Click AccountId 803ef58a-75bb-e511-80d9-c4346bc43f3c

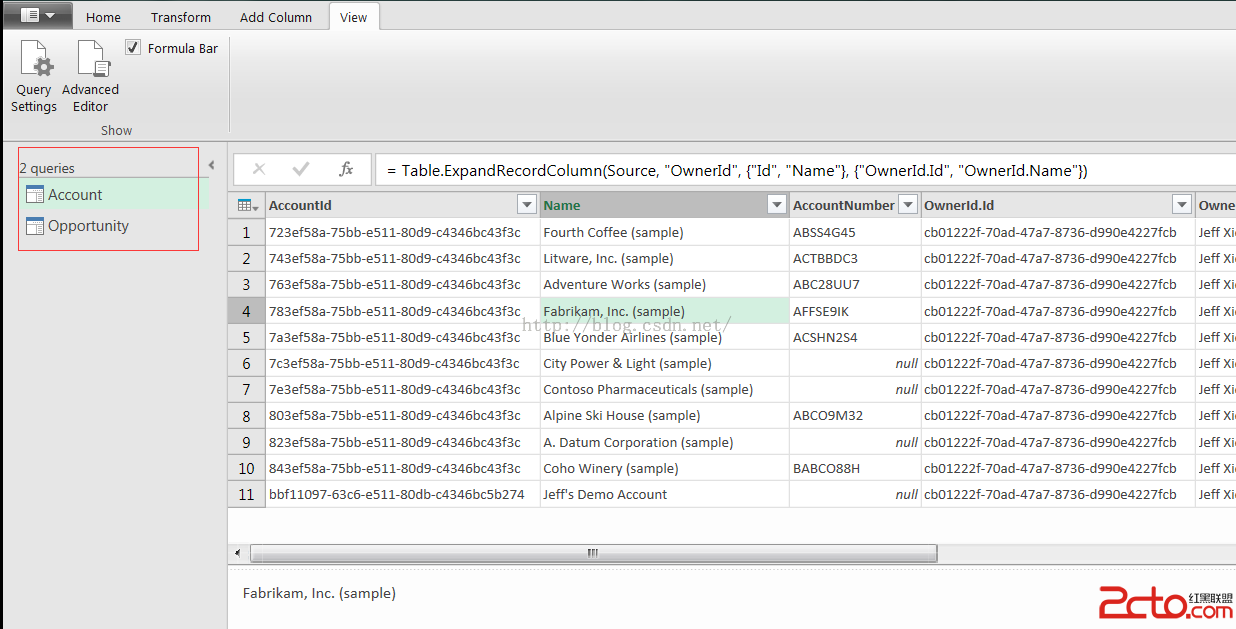[x=403, y=415]
